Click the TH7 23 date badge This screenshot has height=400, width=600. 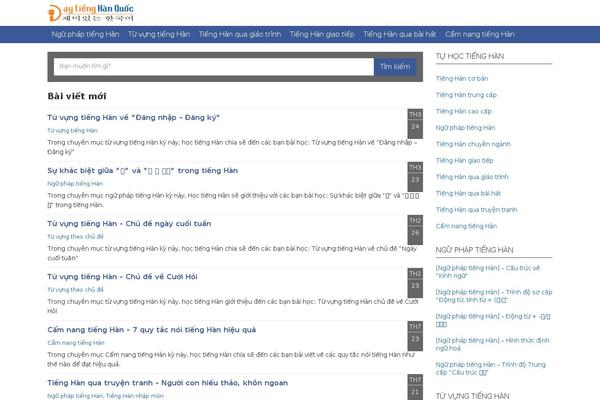point(415,336)
